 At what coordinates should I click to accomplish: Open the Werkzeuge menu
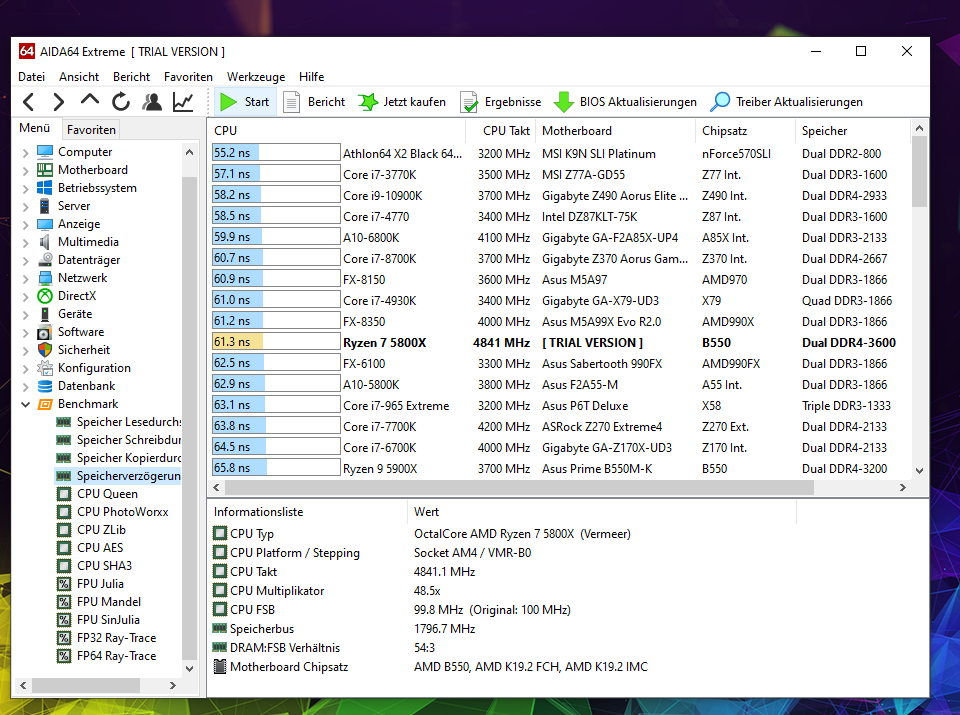tap(256, 77)
